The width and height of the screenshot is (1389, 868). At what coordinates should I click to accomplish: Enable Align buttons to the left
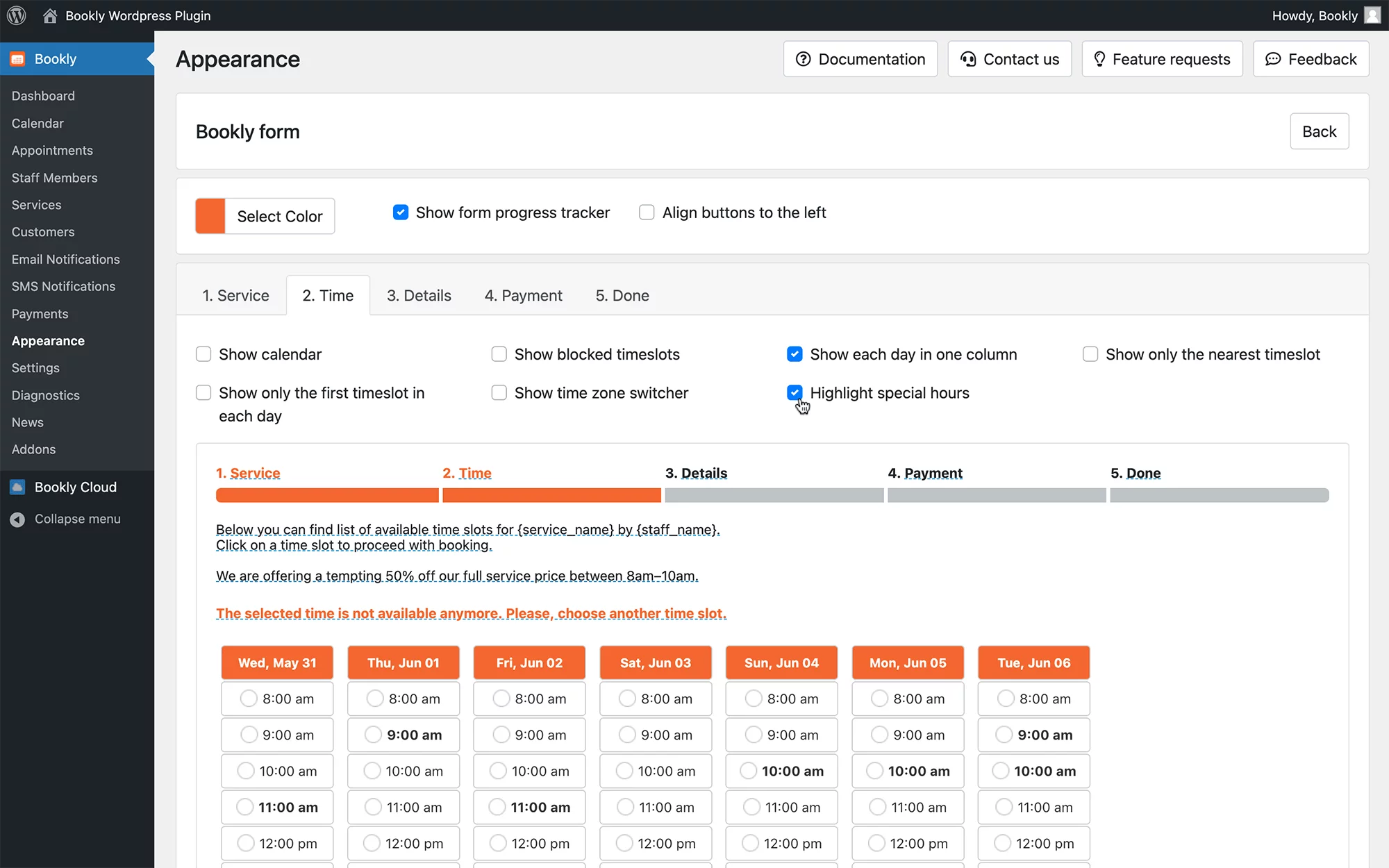[647, 212]
